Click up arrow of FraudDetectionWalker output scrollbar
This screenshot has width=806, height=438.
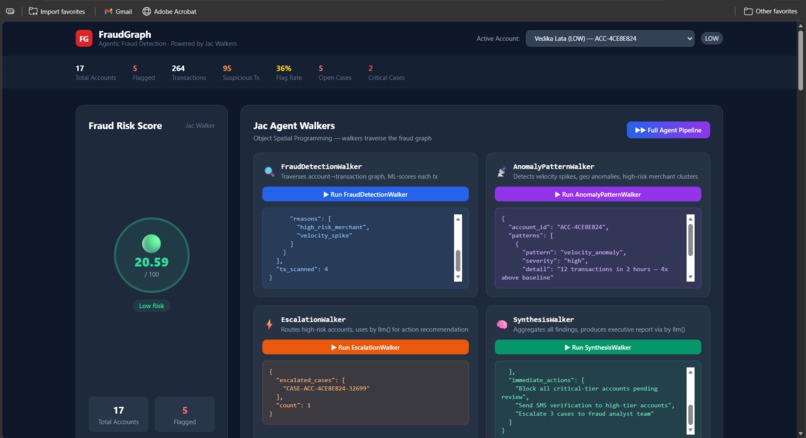tap(457, 218)
